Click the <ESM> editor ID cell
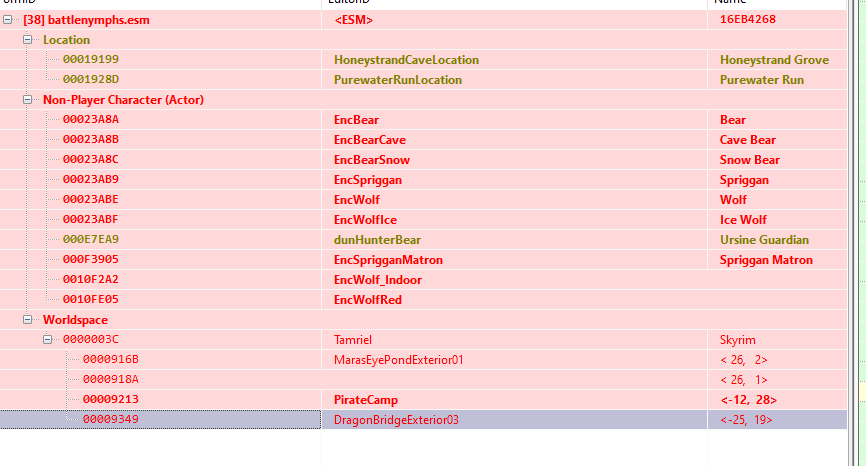Screen dimensions: 866x466 [353, 20]
